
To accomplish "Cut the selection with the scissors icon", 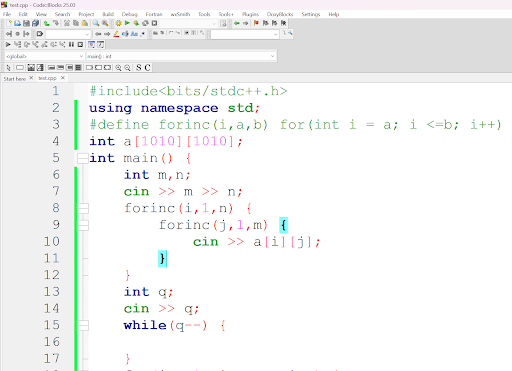I will tap(67, 23).
